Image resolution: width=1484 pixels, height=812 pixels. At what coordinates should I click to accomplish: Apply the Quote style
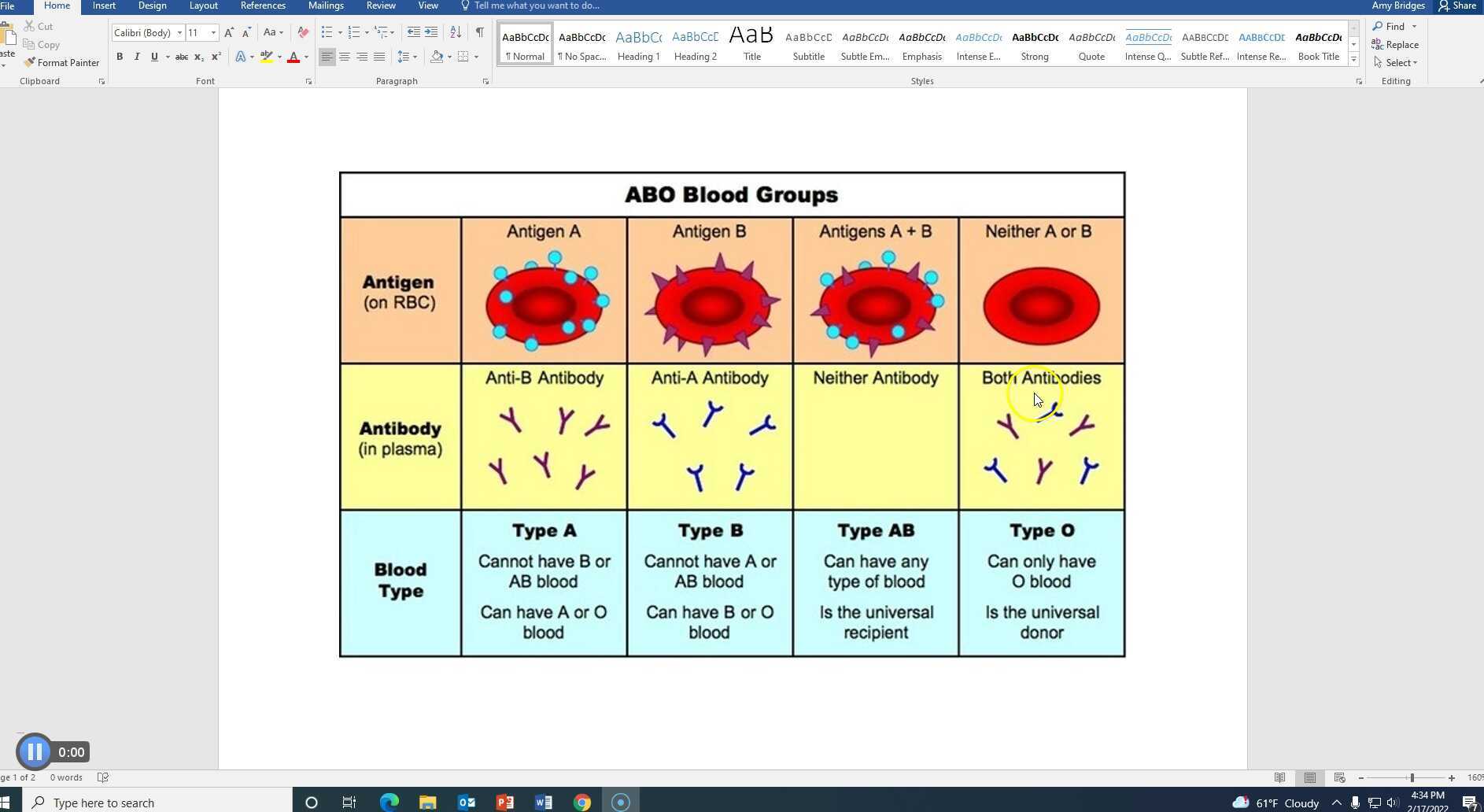(x=1092, y=43)
